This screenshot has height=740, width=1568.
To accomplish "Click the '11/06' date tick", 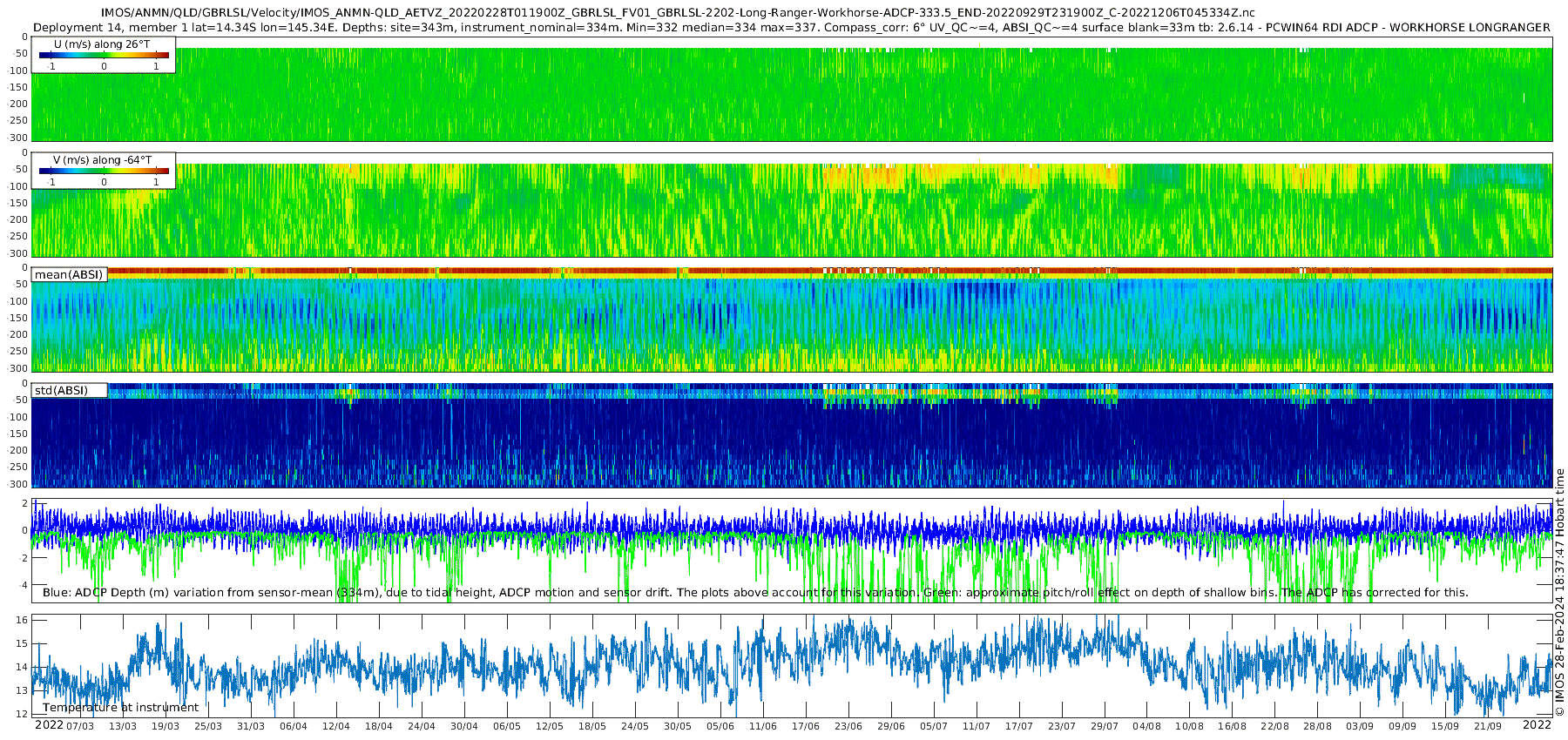I will point(763,727).
